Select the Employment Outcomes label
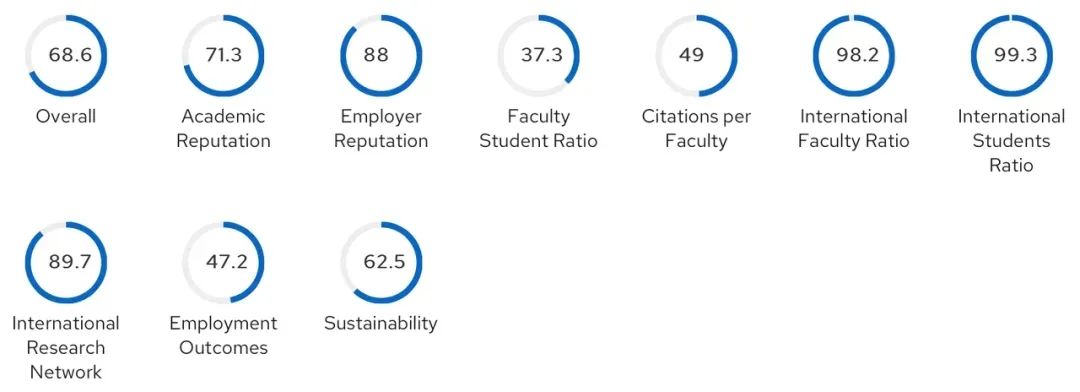 pyautogui.click(x=223, y=336)
